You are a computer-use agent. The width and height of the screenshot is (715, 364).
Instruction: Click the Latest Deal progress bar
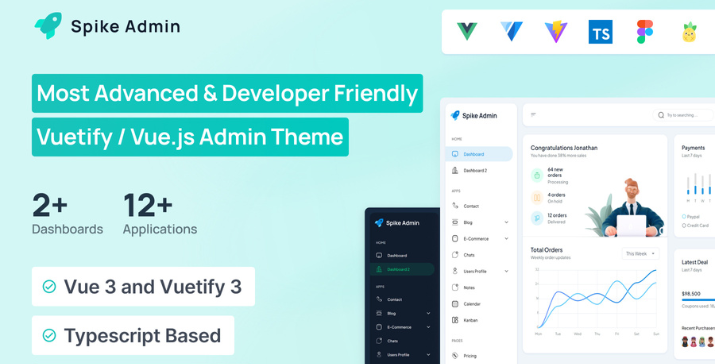[x=698, y=300]
